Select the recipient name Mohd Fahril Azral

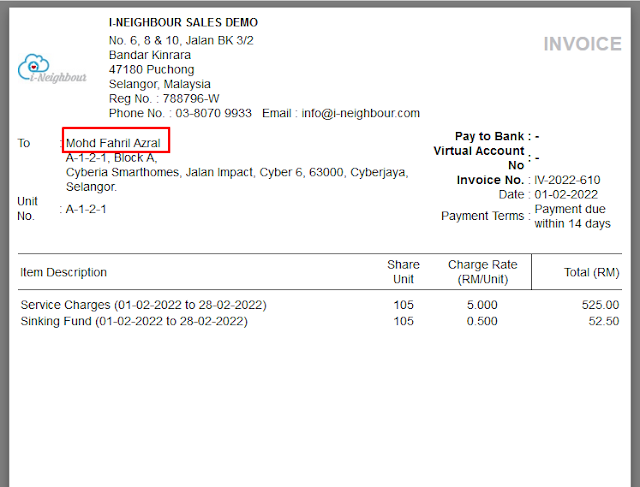click(113, 143)
